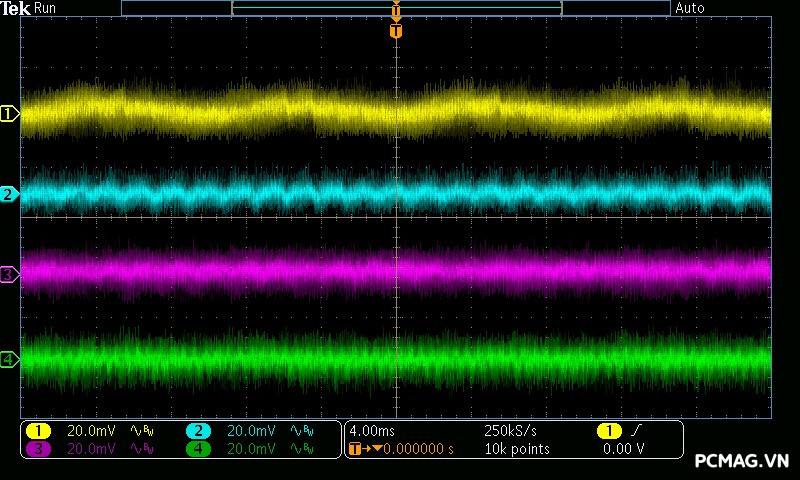The width and height of the screenshot is (800, 480).
Task: Click the orange trigger position T marker
Action: [396, 31]
